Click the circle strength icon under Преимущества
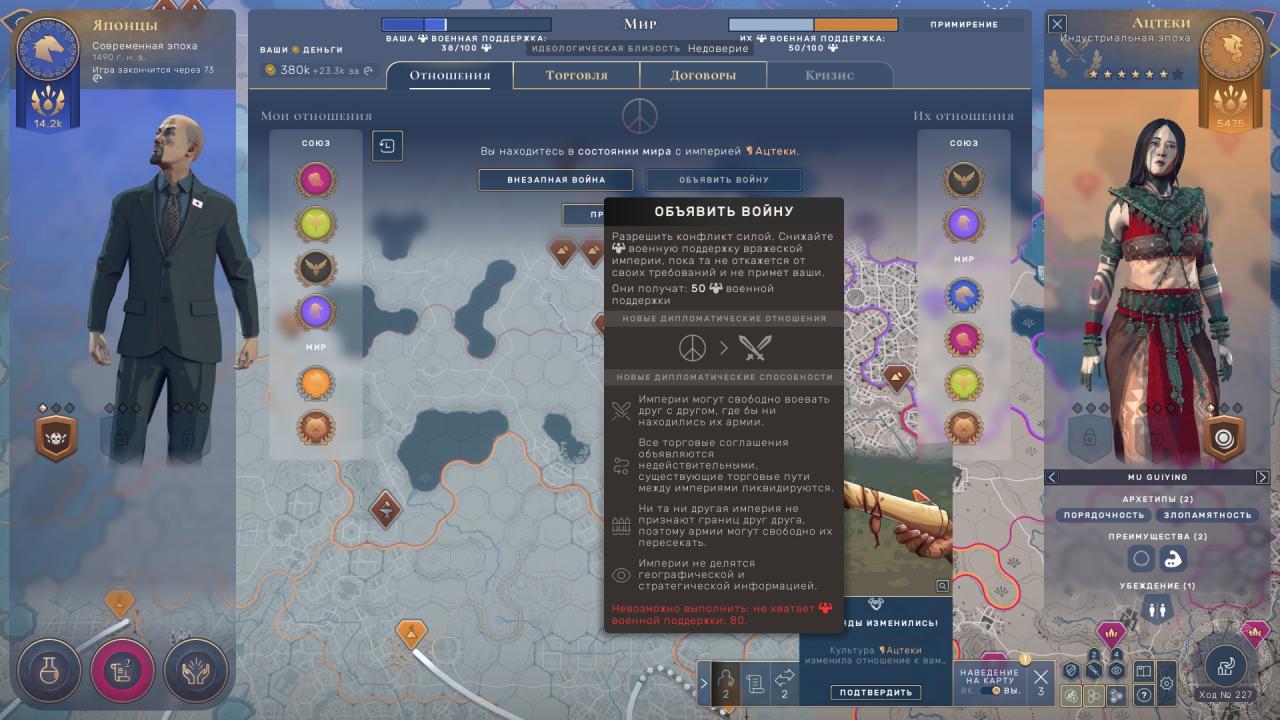This screenshot has width=1280, height=720. pyautogui.click(x=1141, y=559)
